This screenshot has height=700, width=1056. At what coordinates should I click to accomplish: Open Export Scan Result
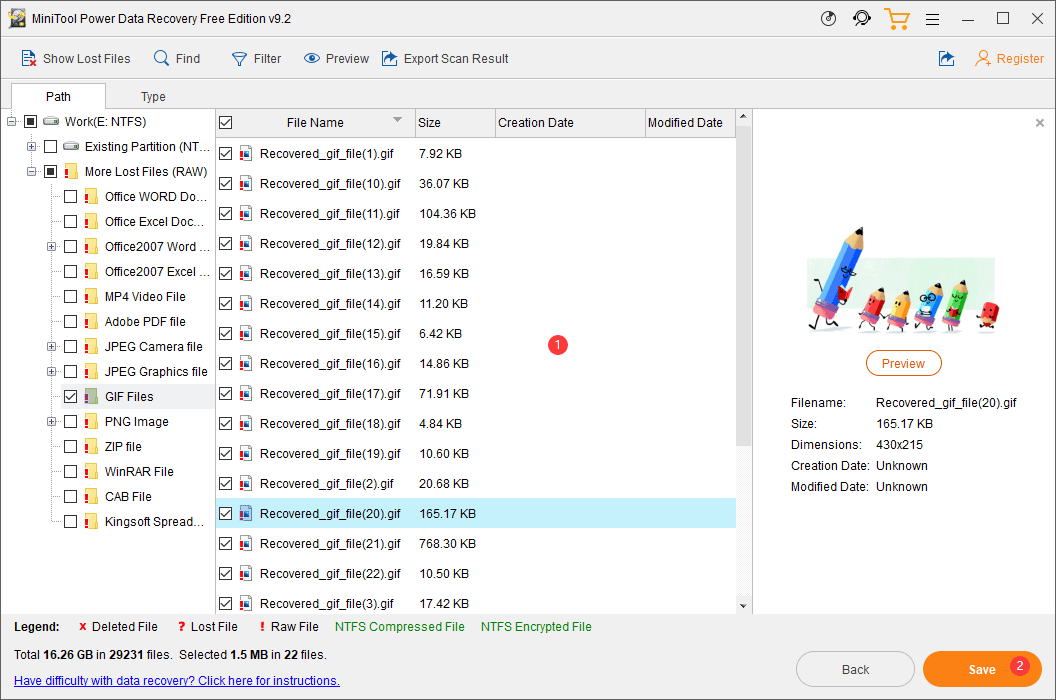pos(445,58)
